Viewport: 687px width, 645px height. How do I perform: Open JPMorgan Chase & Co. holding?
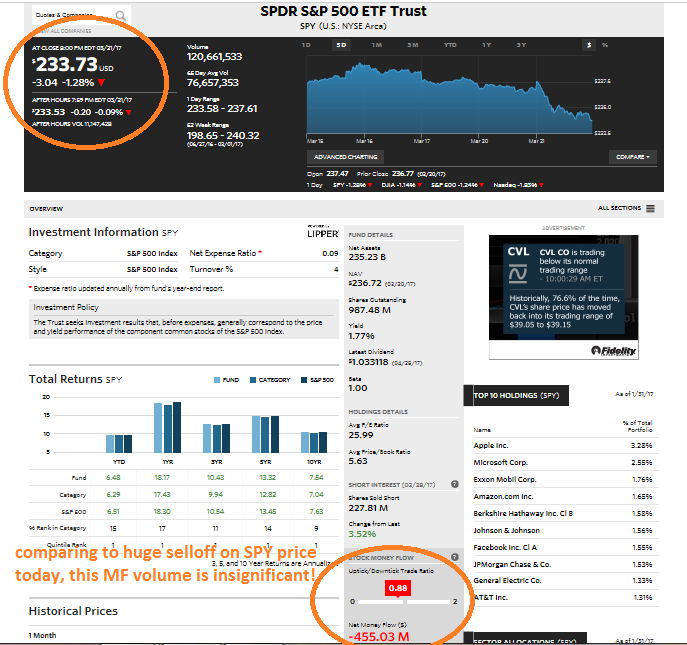tap(512, 564)
